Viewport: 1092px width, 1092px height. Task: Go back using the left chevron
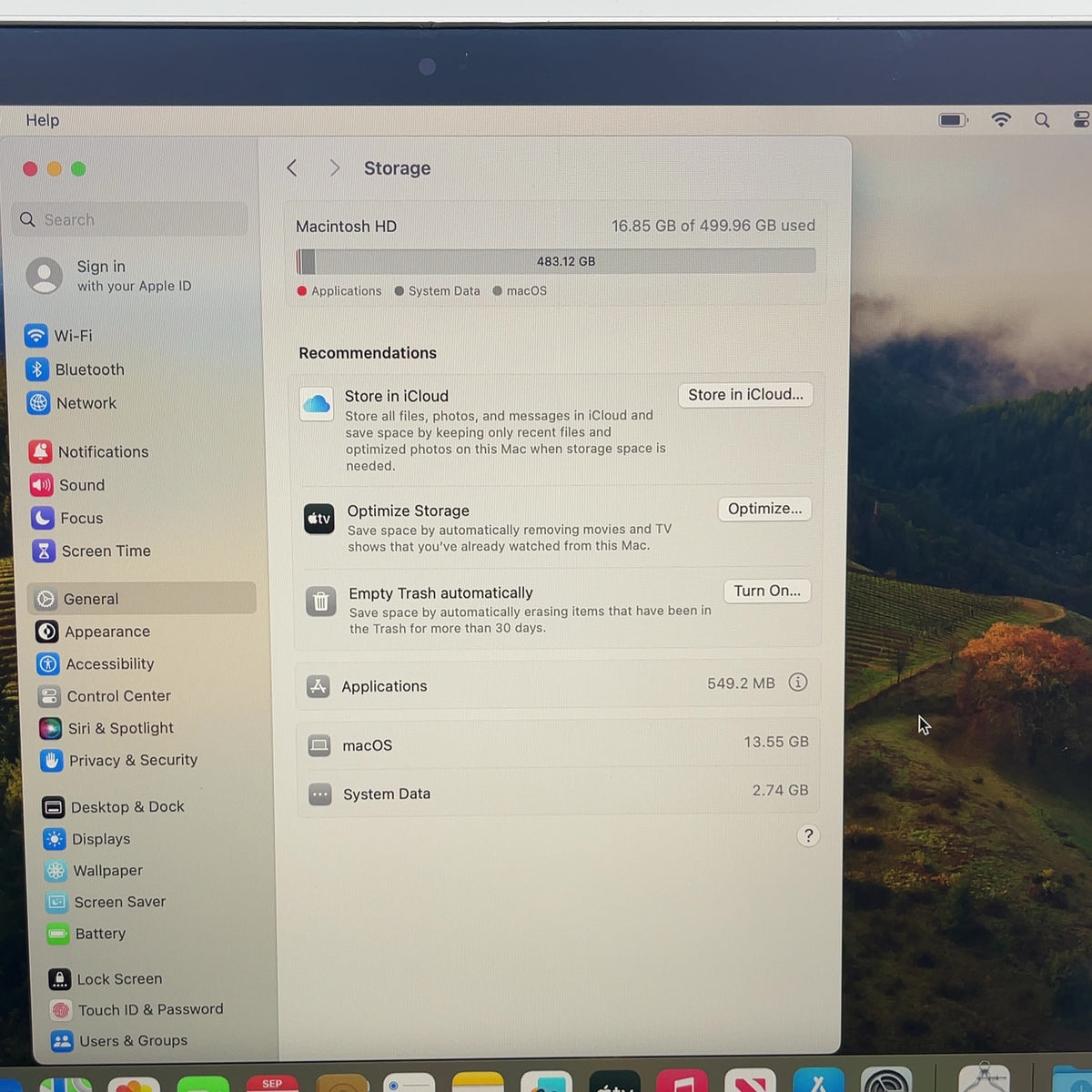[x=292, y=168]
